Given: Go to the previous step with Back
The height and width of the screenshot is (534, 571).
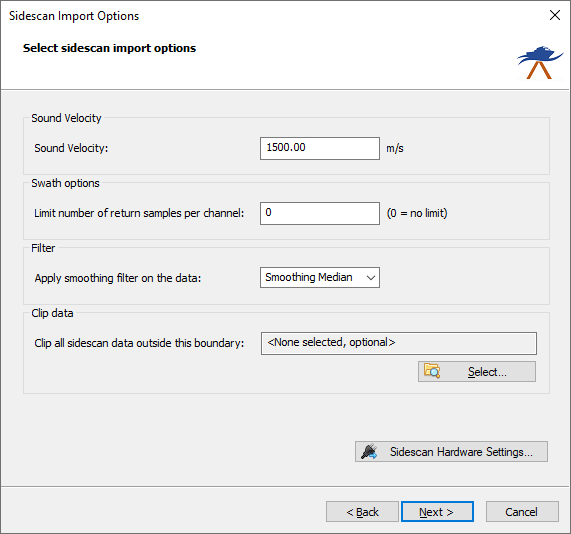Looking at the screenshot, I should [362, 512].
